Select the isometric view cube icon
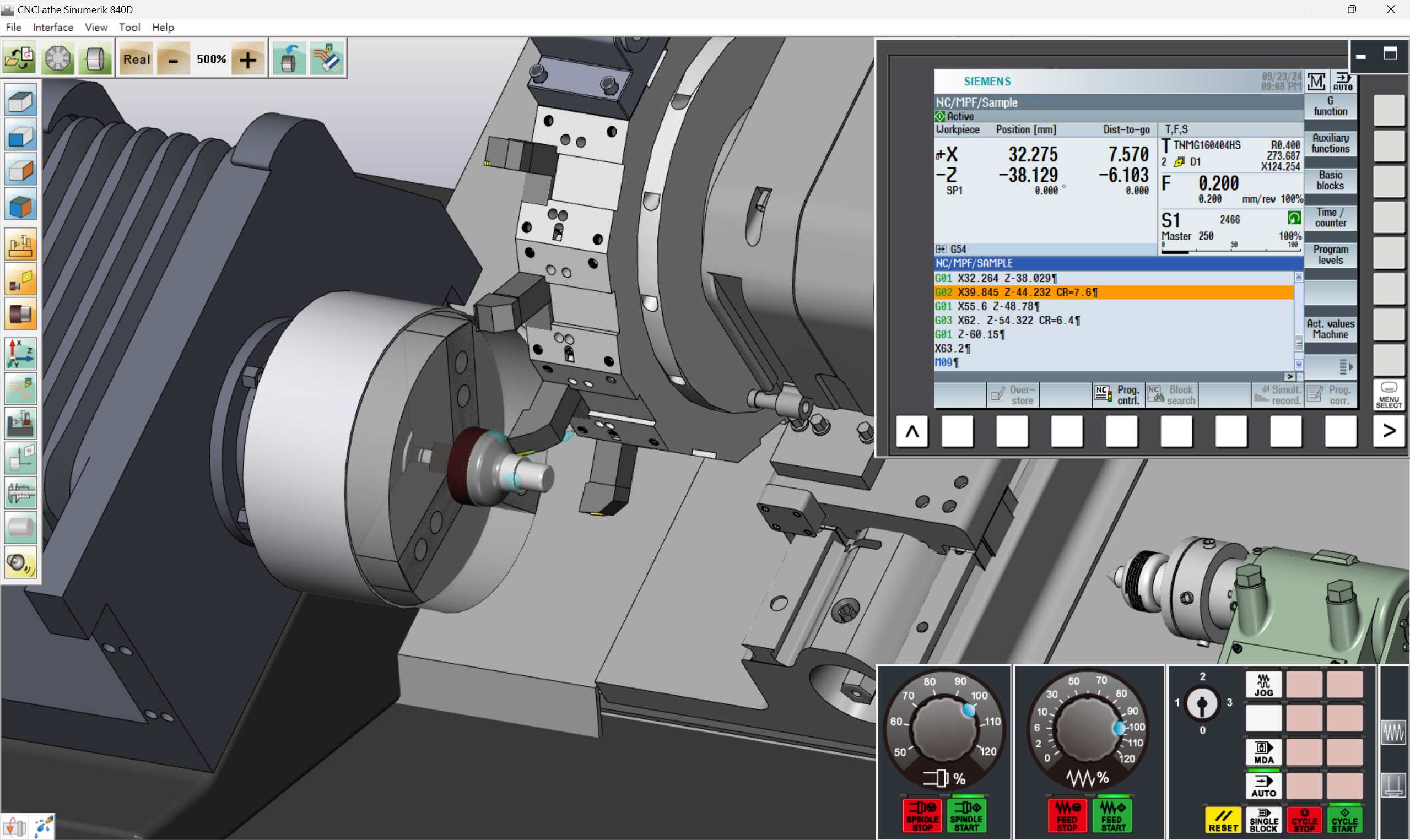The image size is (1410, 840). pyautogui.click(x=20, y=205)
